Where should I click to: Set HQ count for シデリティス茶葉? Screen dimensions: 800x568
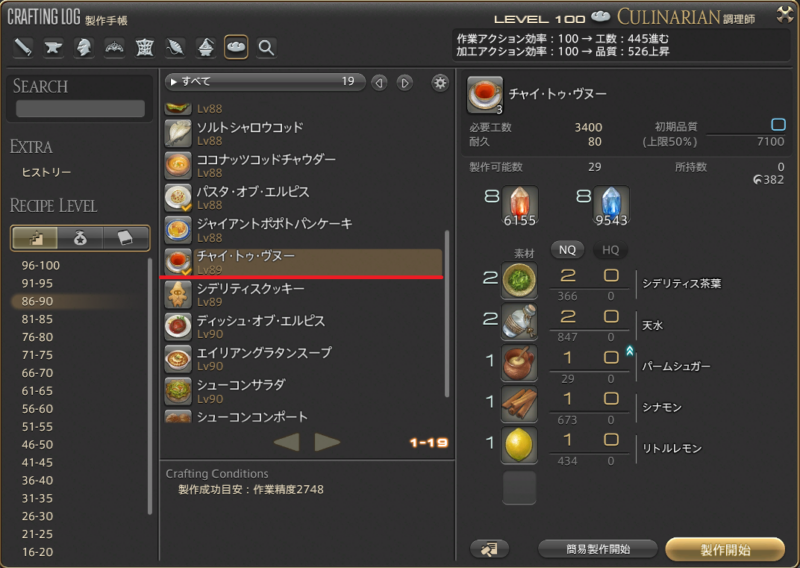pyautogui.click(x=611, y=276)
